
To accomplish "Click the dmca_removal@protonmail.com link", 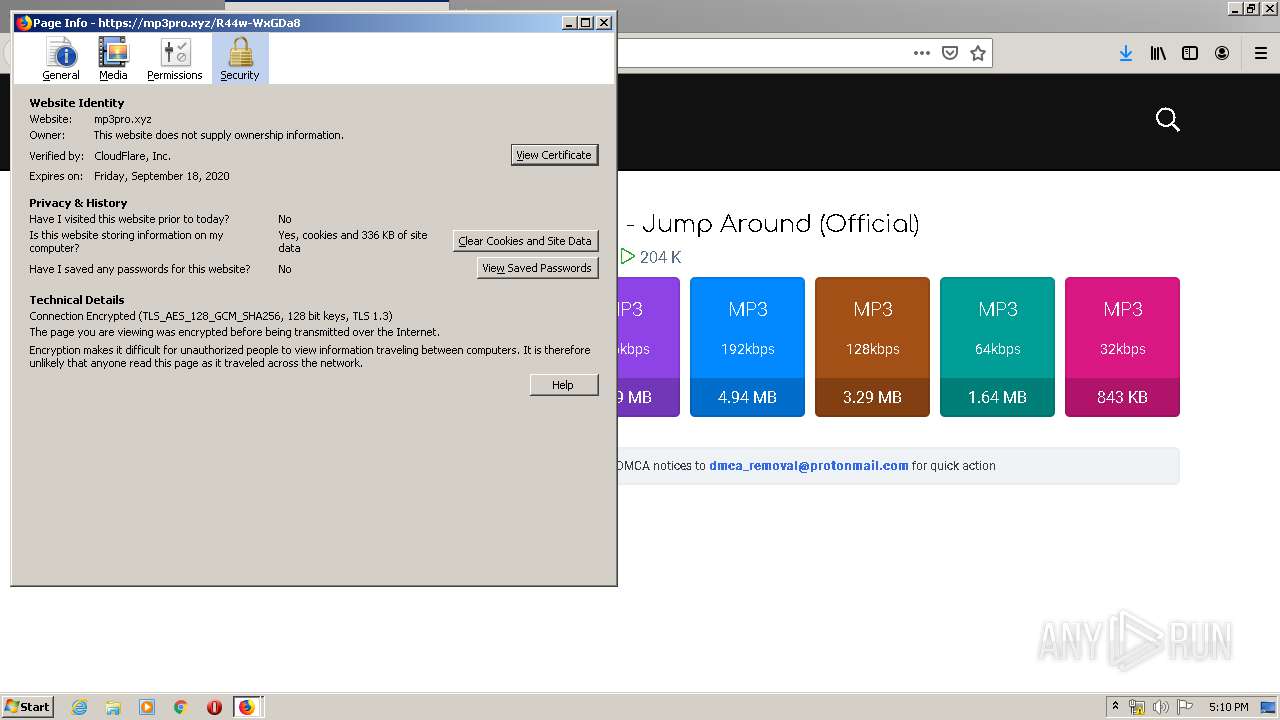I will 809,465.
